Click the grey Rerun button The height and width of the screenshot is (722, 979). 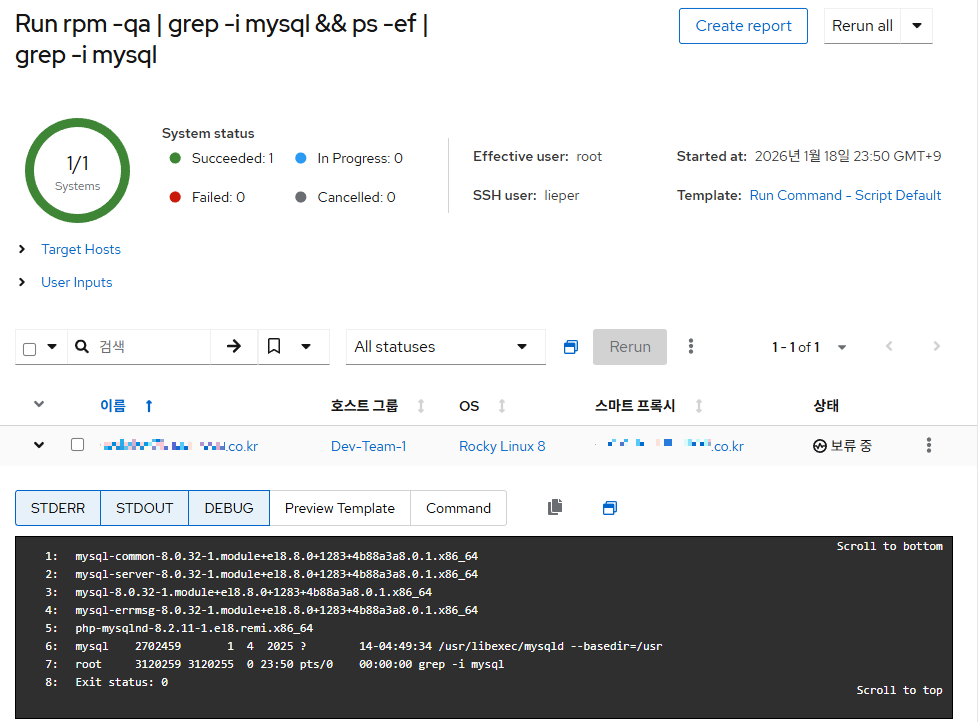click(x=629, y=347)
